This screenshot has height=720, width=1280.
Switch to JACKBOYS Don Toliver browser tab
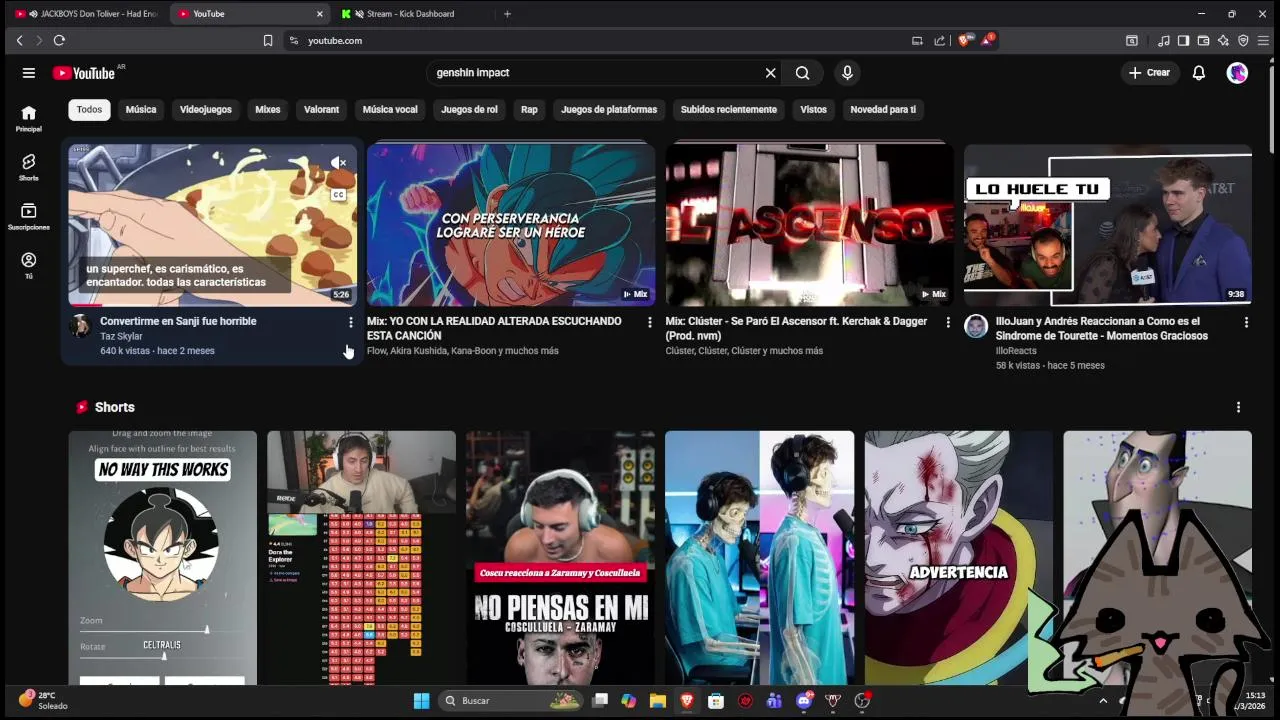click(87, 14)
